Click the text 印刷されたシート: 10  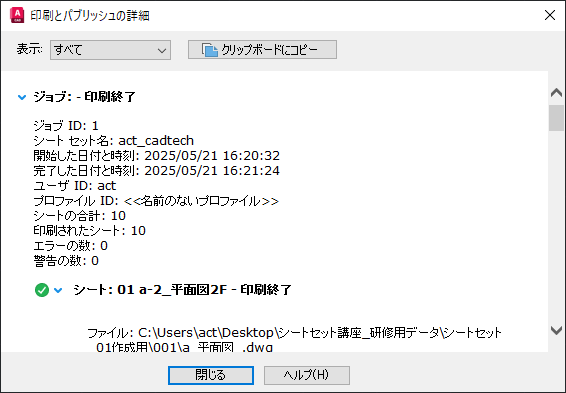click(x=90, y=231)
